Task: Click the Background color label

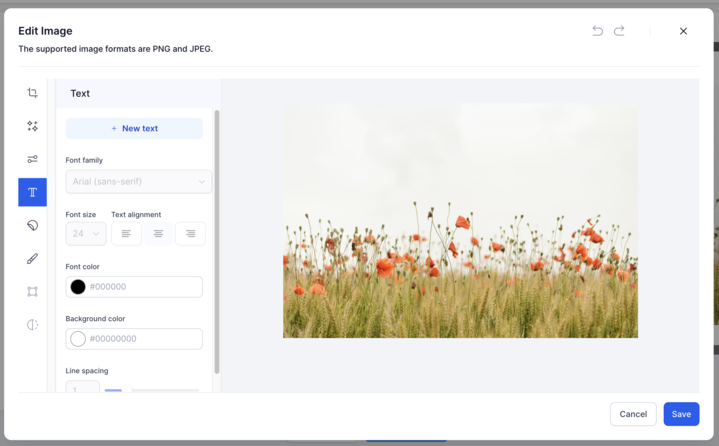Action: point(95,319)
